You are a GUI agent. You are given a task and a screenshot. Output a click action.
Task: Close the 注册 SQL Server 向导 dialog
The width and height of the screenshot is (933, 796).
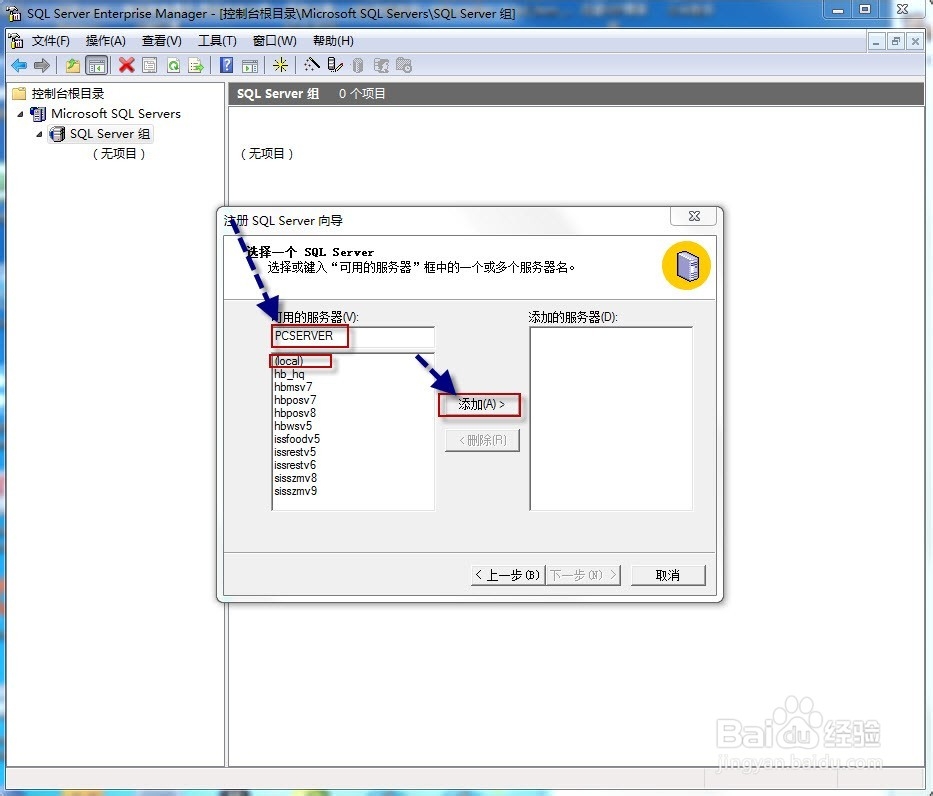coord(694,216)
